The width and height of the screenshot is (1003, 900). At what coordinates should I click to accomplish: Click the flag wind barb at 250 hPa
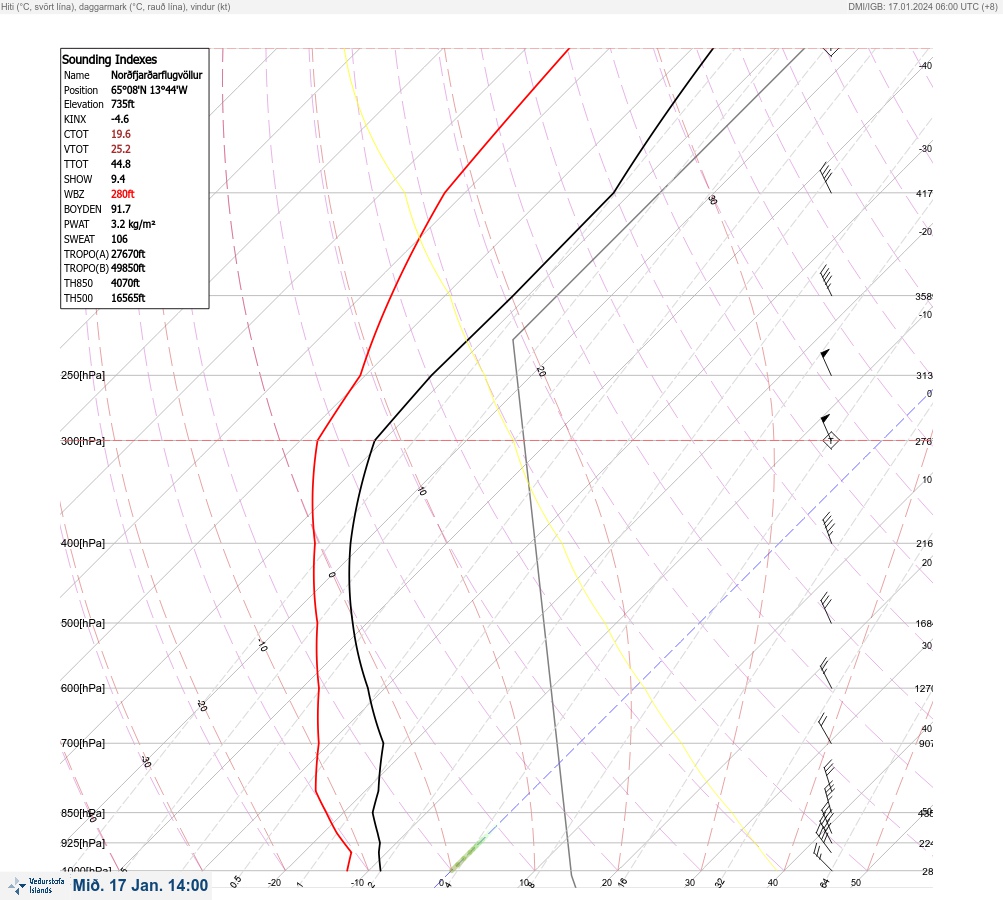pos(826,362)
